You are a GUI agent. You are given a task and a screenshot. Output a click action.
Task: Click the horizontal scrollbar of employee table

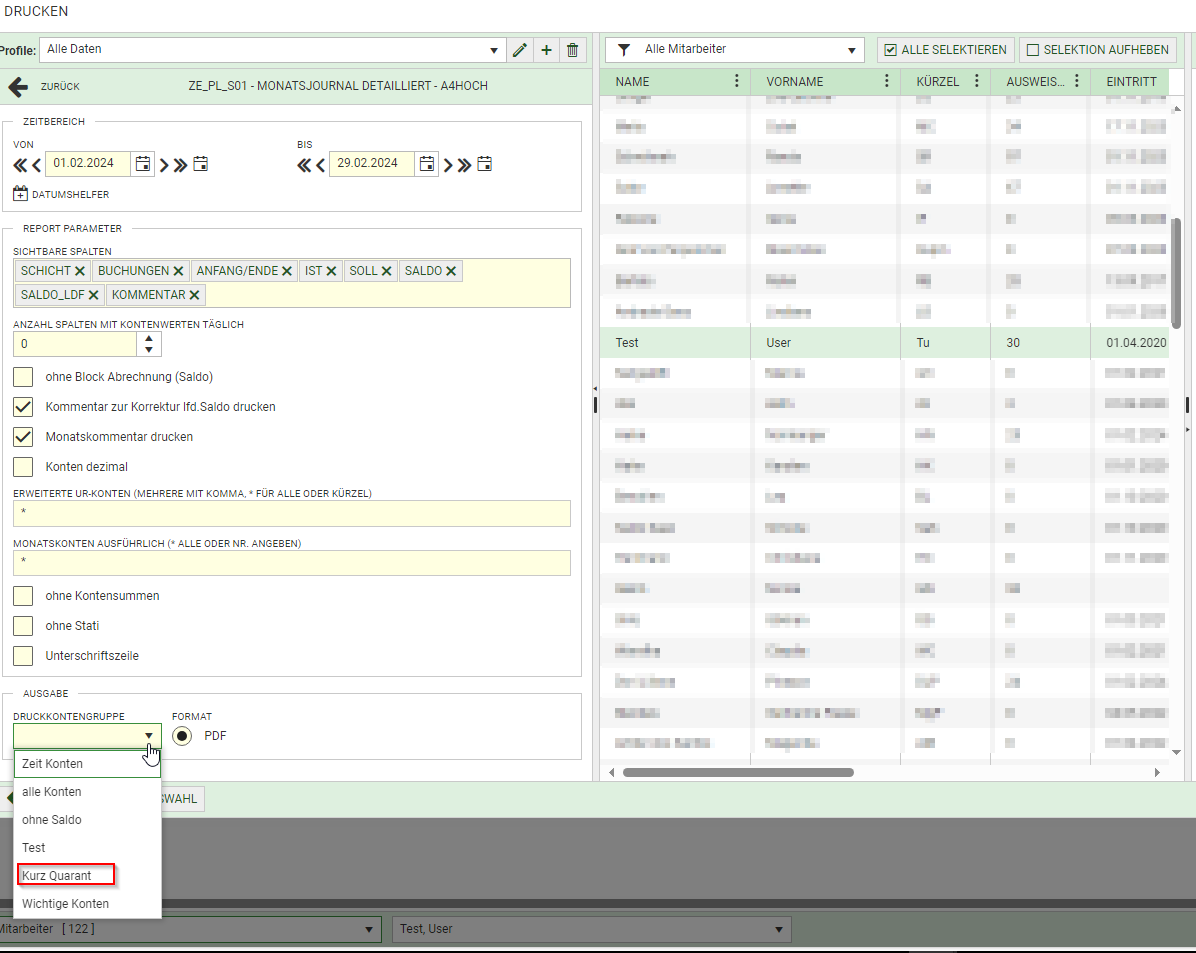tap(738, 772)
